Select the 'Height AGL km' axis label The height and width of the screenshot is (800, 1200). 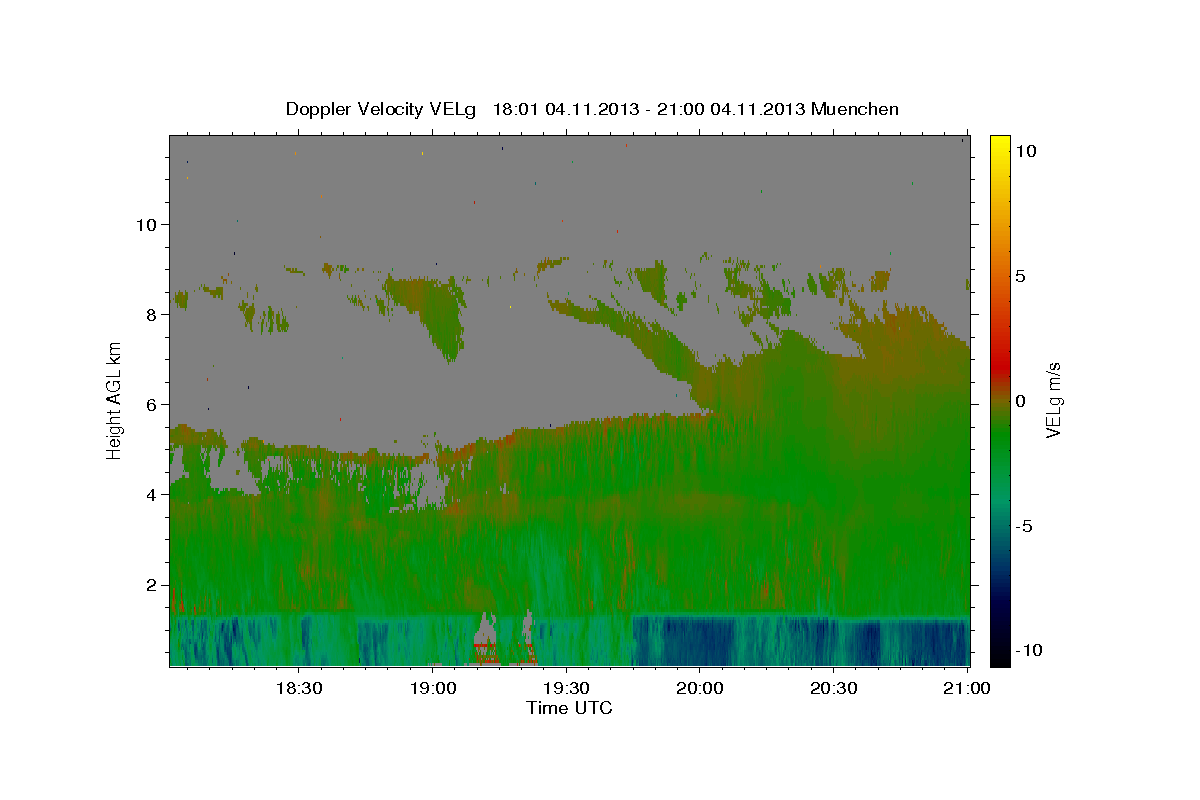(x=115, y=400)
